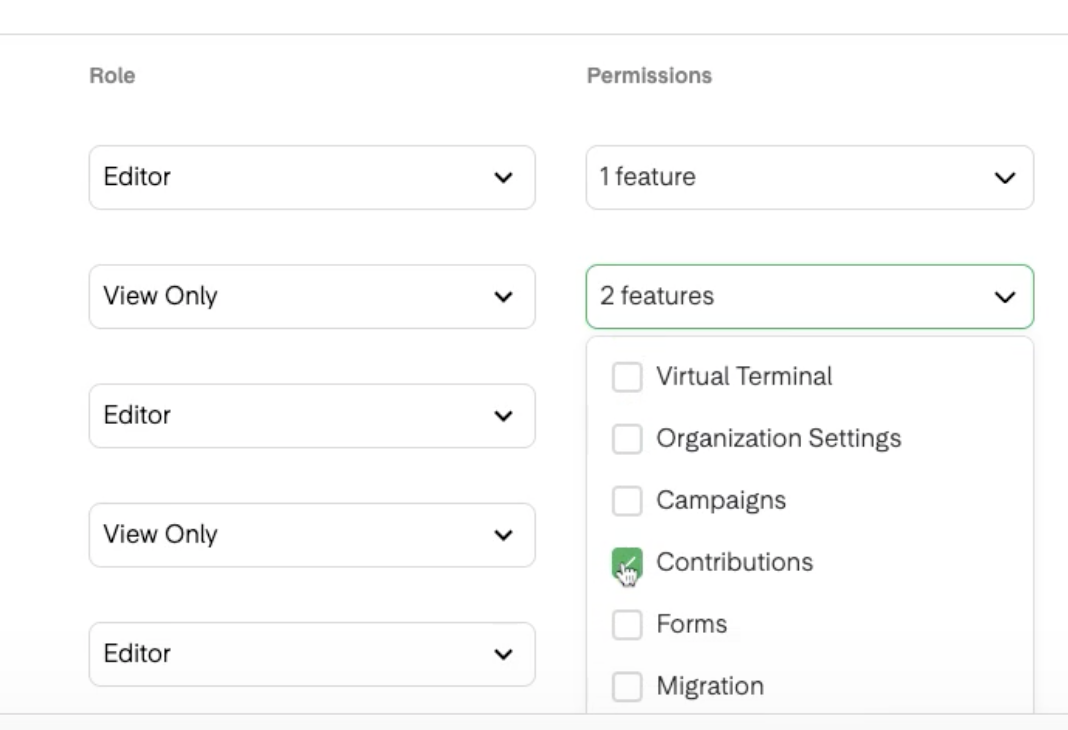
Task: Enable the Migration feature checkbox
Action: [x=628, y=686]
